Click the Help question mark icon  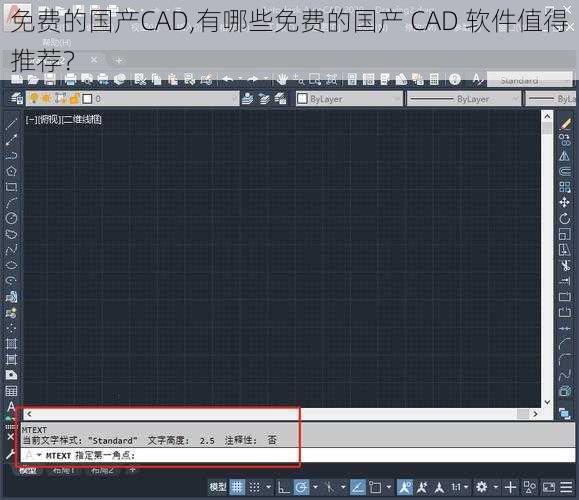point(455,79)
